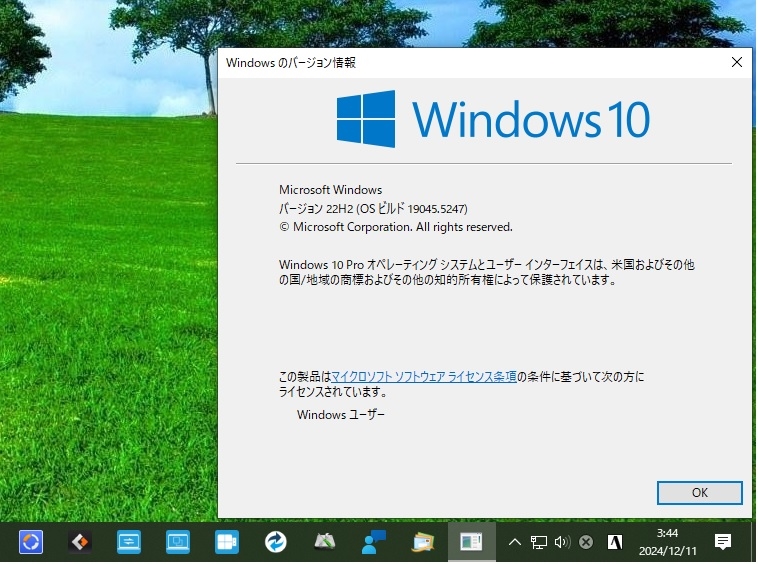Open the laptop with green pen icon in the taskbar
This screenshot has height=564, width=758.
pos(325,542)
